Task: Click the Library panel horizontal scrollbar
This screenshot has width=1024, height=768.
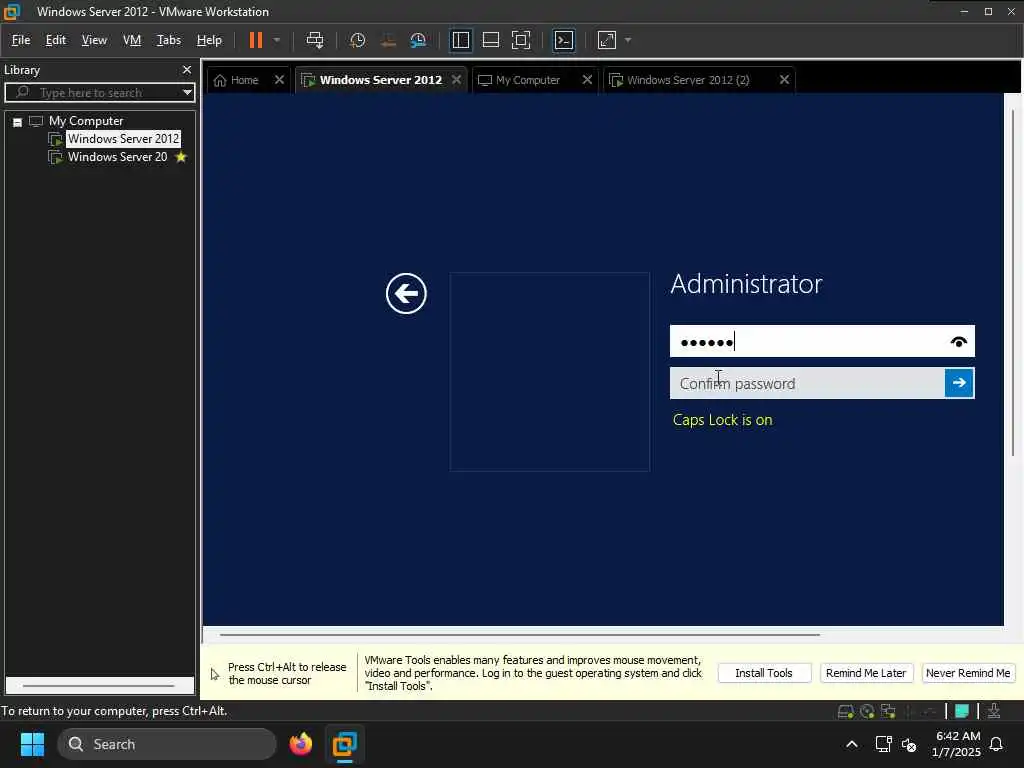Action: point(99,686)
